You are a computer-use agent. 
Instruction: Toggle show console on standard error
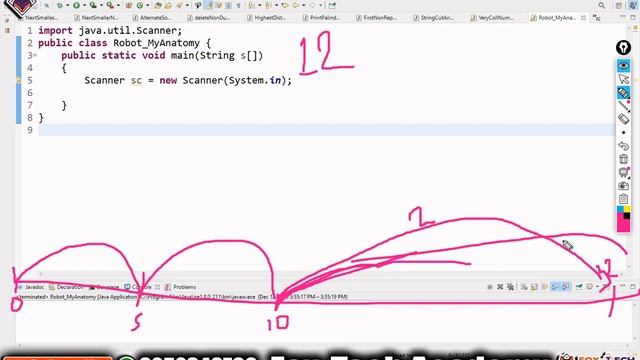(x=565, y=287)
